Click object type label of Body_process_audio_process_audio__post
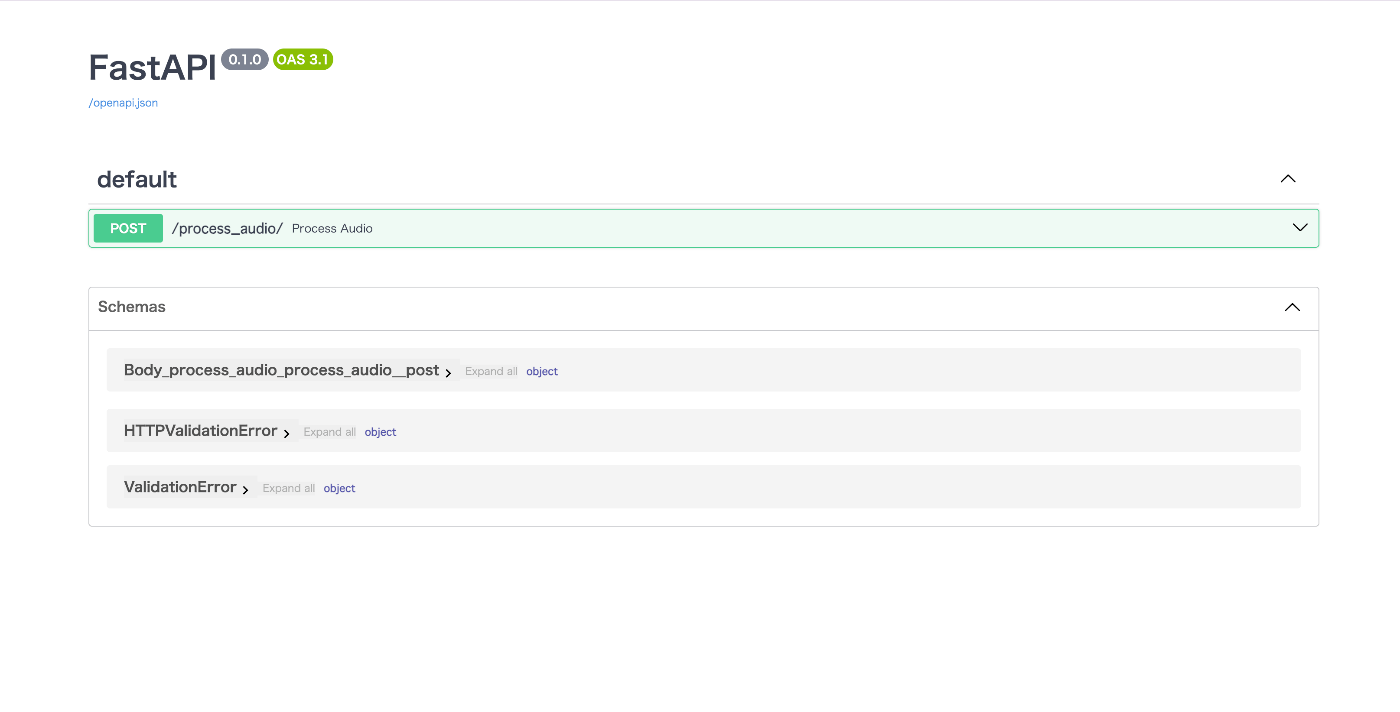The height and width of the screenshot is (712, 1400). 542,371
